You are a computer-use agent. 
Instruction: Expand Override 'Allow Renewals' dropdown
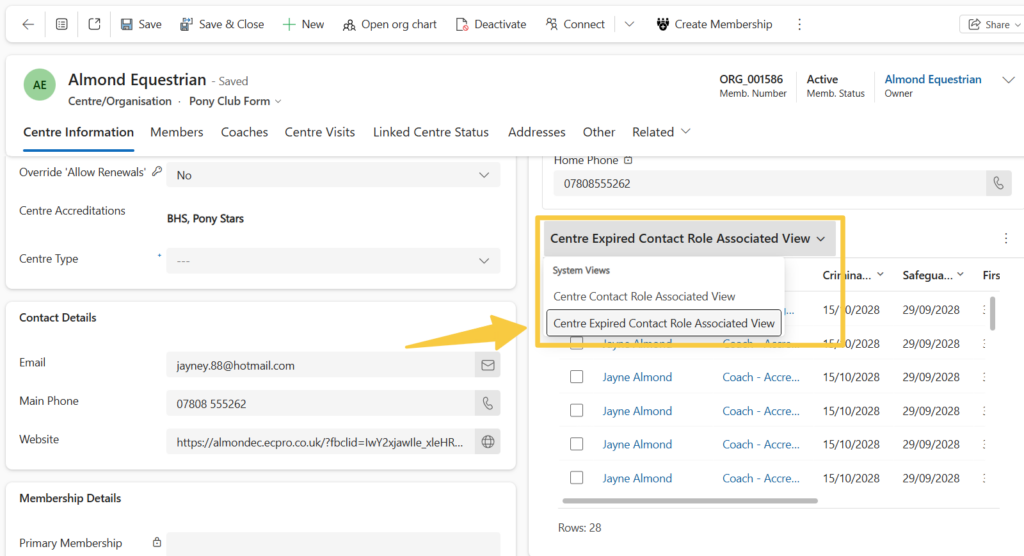333,175
